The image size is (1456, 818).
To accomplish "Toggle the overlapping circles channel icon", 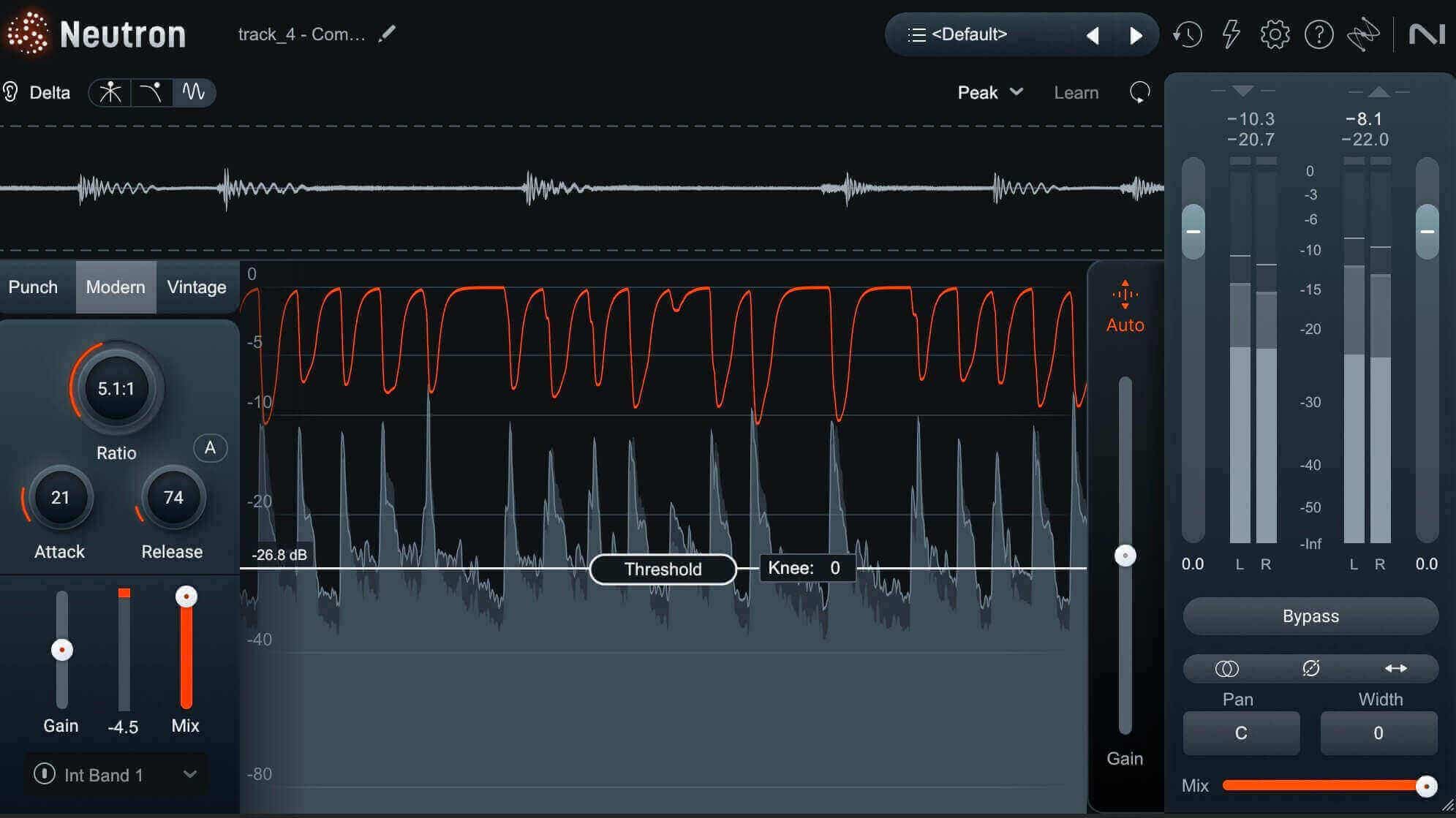I will 1226,668.
